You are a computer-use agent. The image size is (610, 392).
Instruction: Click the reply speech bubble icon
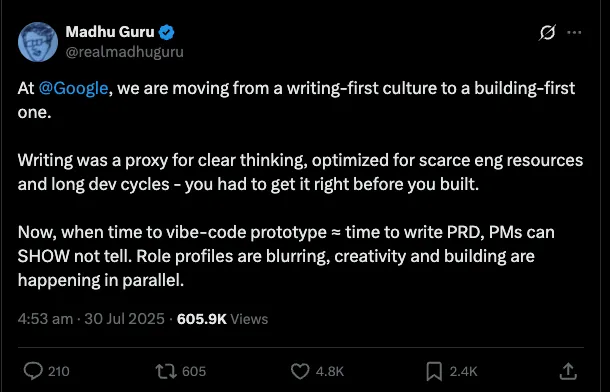(x=33, y=371)
